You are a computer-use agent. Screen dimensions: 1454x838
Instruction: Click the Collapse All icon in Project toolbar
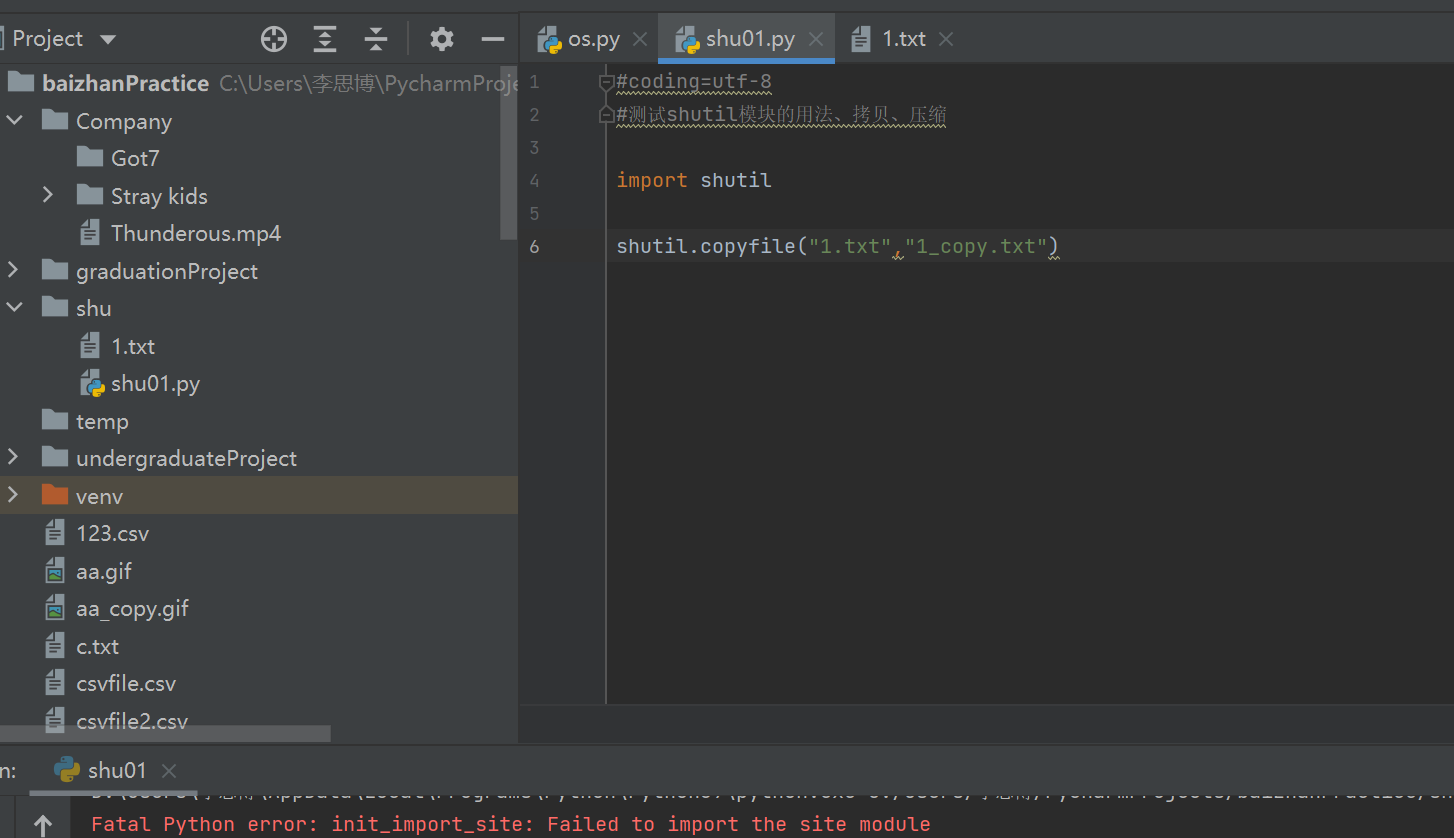pyautogui.click(x=376, y=39)
